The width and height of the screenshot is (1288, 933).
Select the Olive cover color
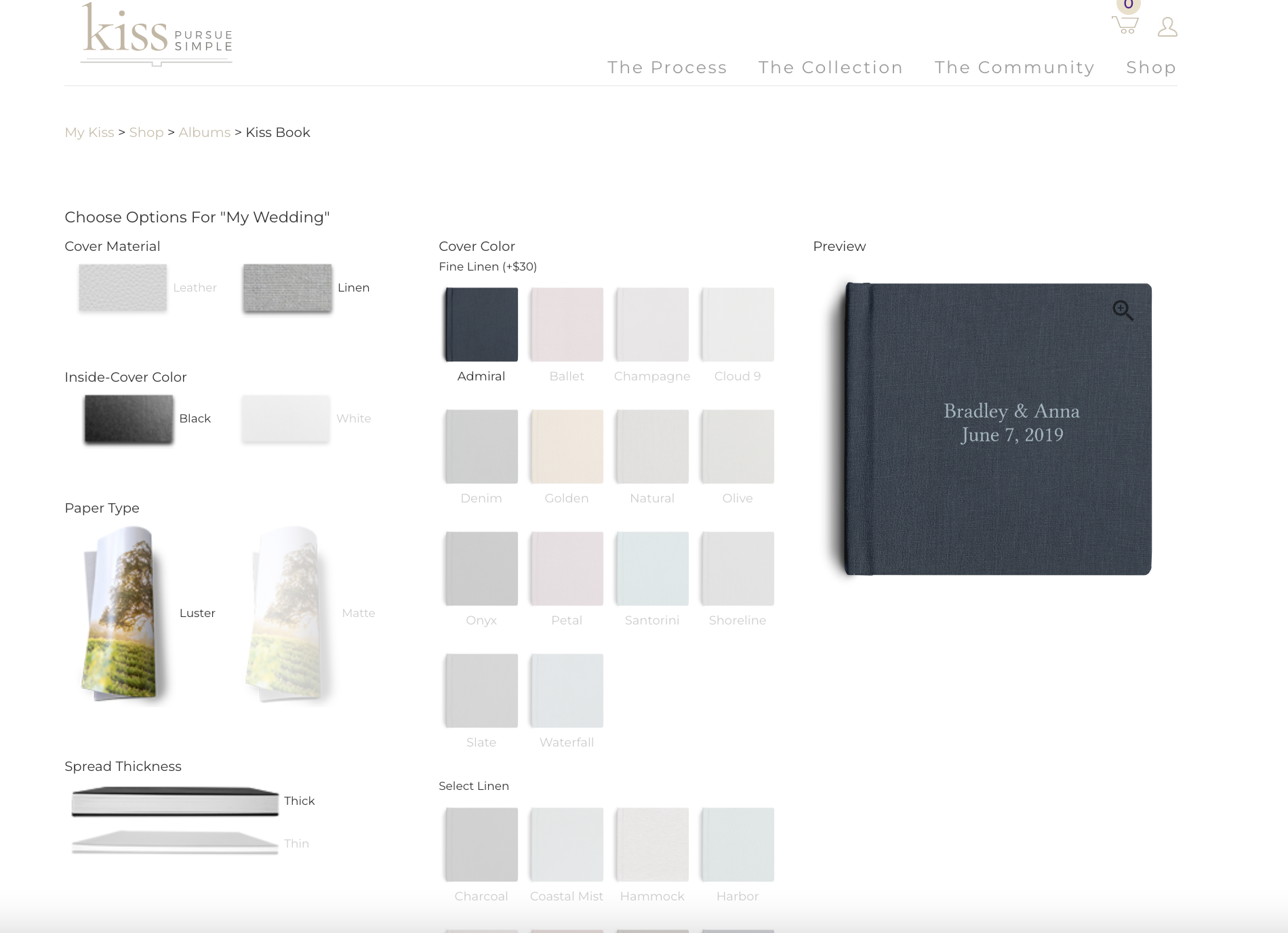pos(737,447)
